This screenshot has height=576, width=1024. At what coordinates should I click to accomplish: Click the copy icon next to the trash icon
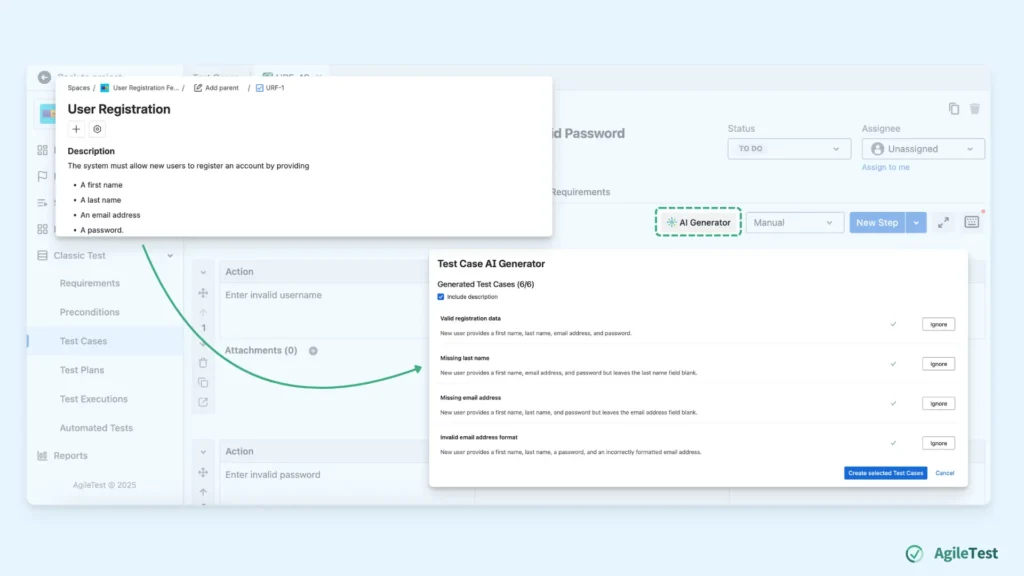click(x=954, y=108)
